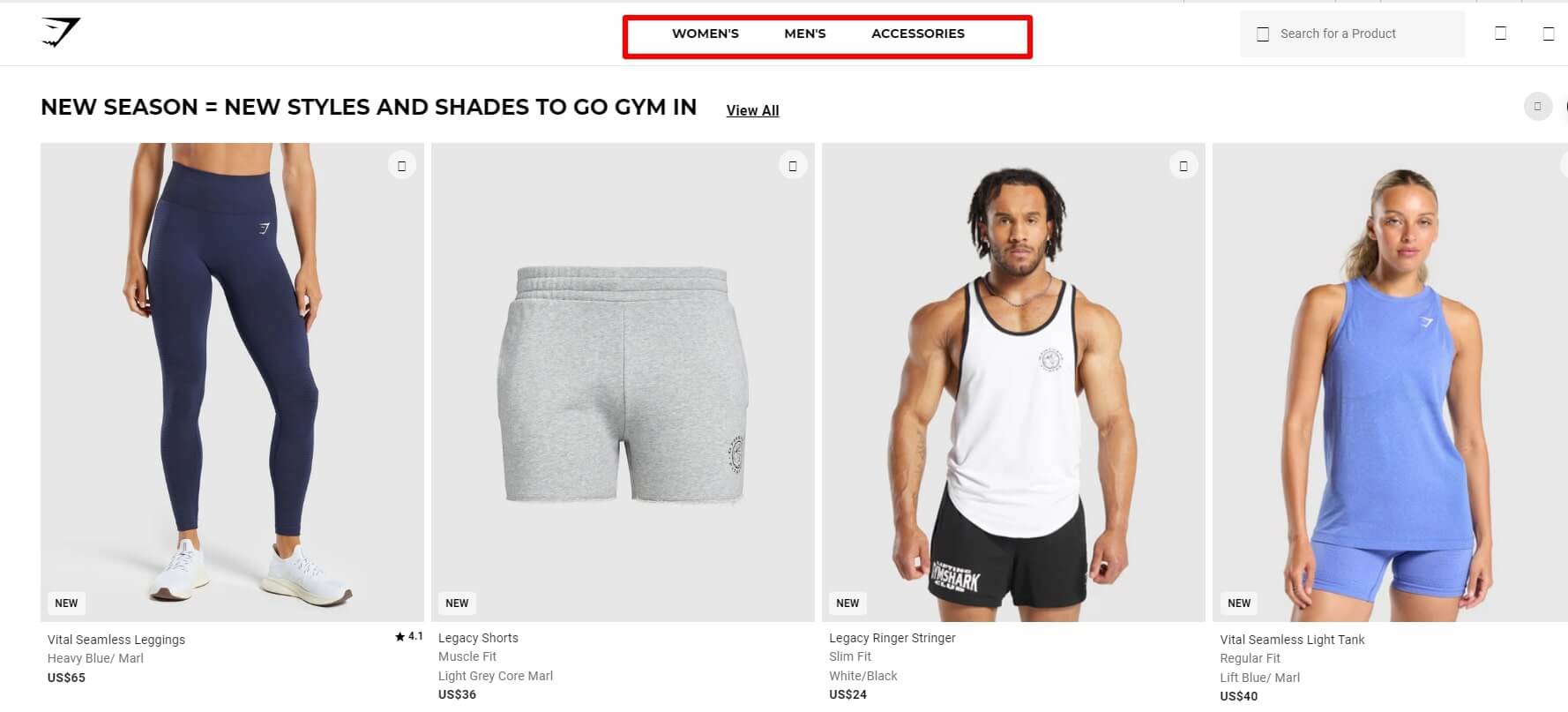
Task: Open the Women's menu
Action: coord(706,34)
